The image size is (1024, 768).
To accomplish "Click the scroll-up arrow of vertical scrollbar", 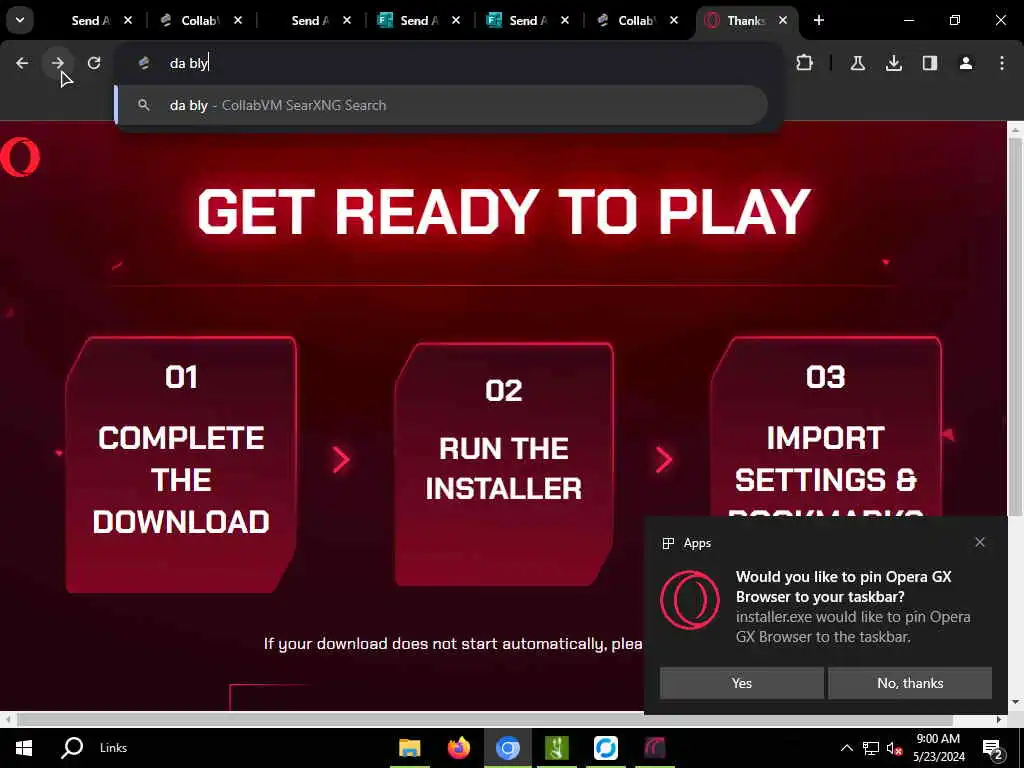I will click(x=1015, y=129).
